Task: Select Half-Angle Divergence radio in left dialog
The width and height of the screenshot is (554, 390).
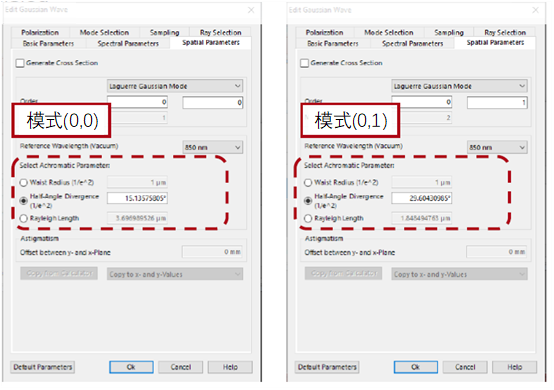Action: [x=24, y=201]
